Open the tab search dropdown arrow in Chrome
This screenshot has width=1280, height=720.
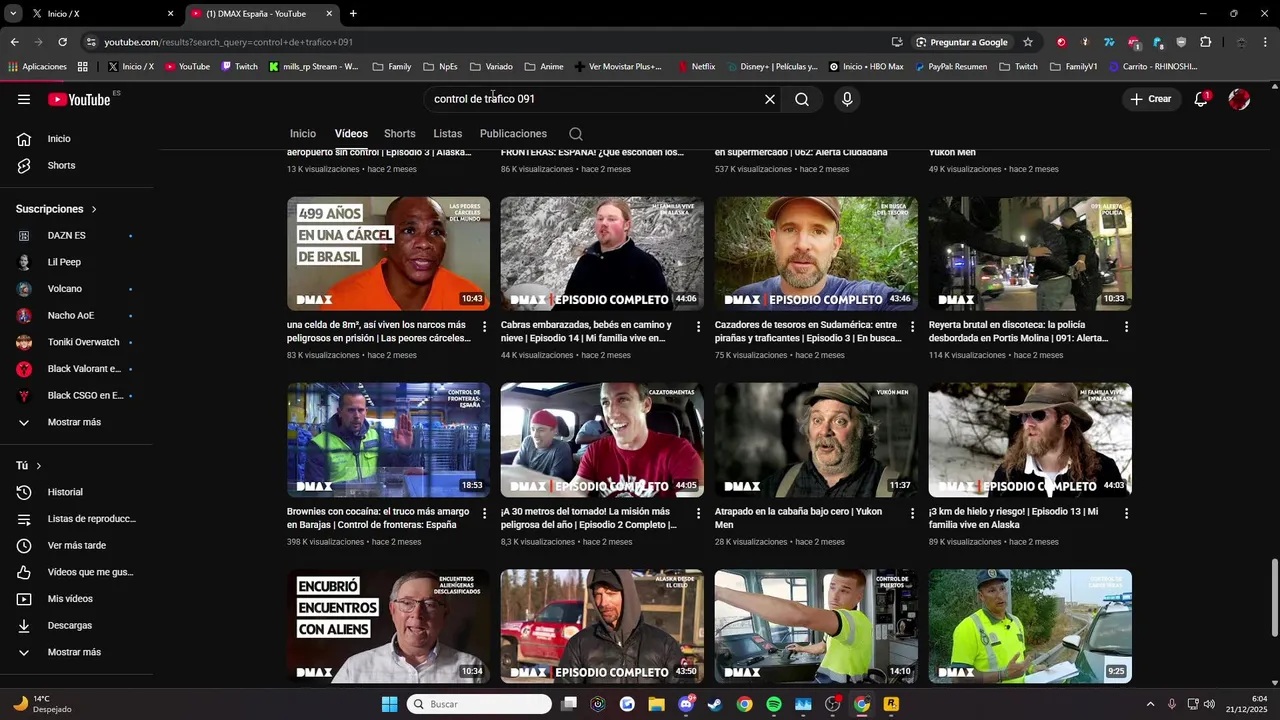[13, 14]
